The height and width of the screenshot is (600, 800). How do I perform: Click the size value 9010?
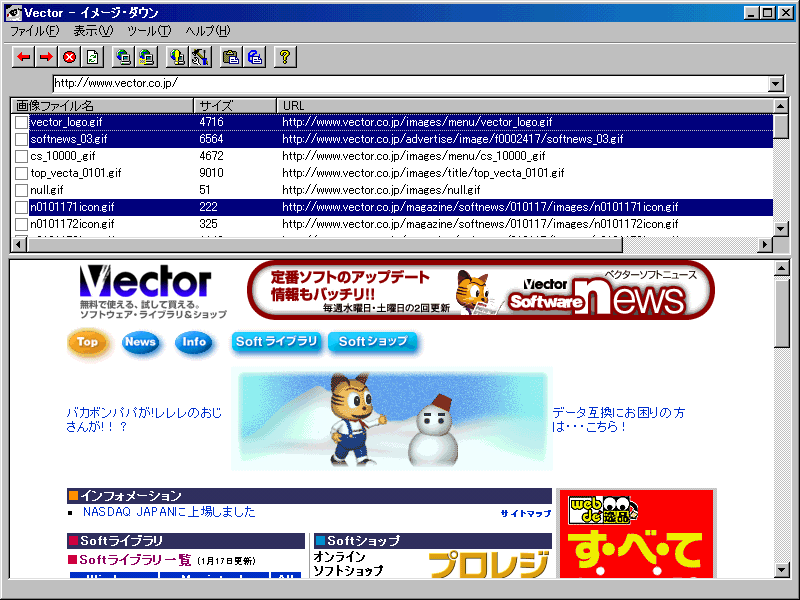[211, 173]
